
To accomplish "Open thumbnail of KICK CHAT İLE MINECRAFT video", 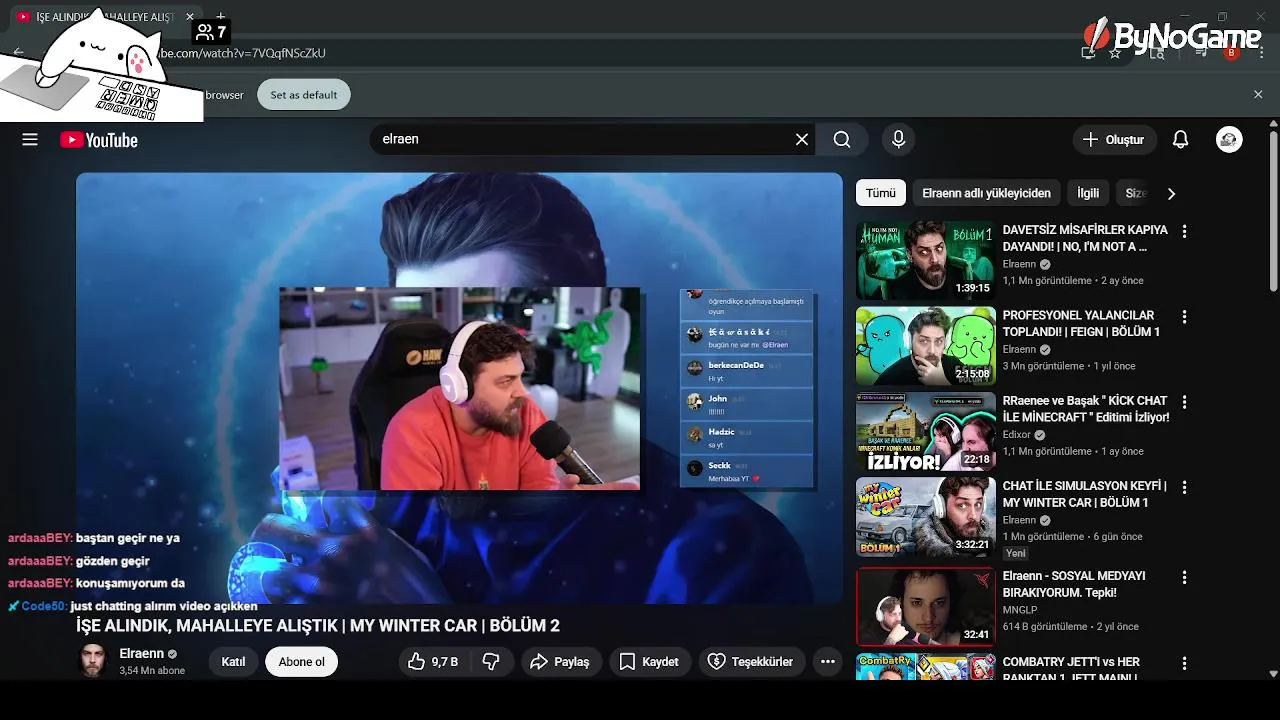I will pos(926,432).
